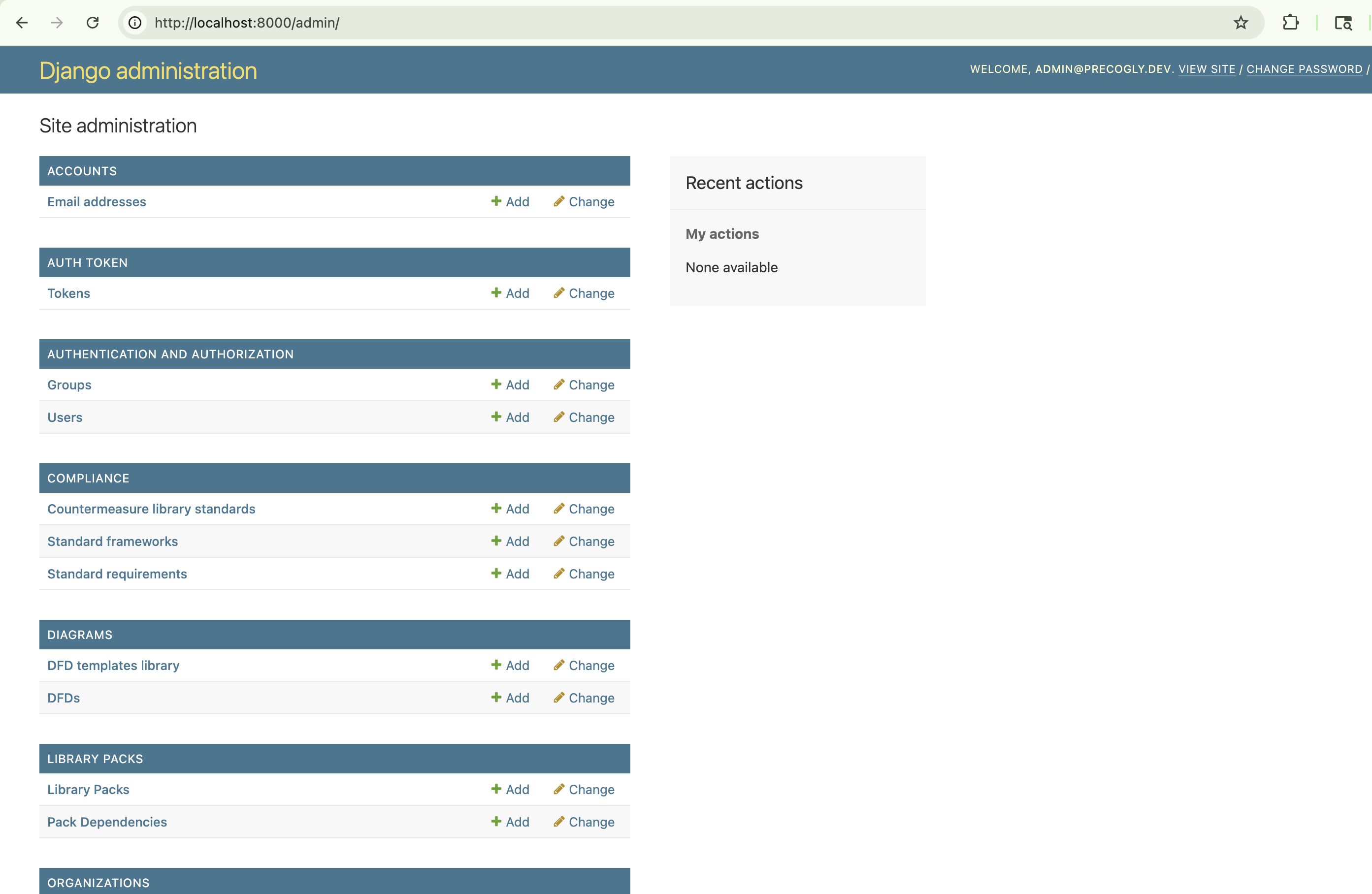Click the browser reload icon
Screen dimensions: 1372x894
pyautogui.click(x=92, y=23)
